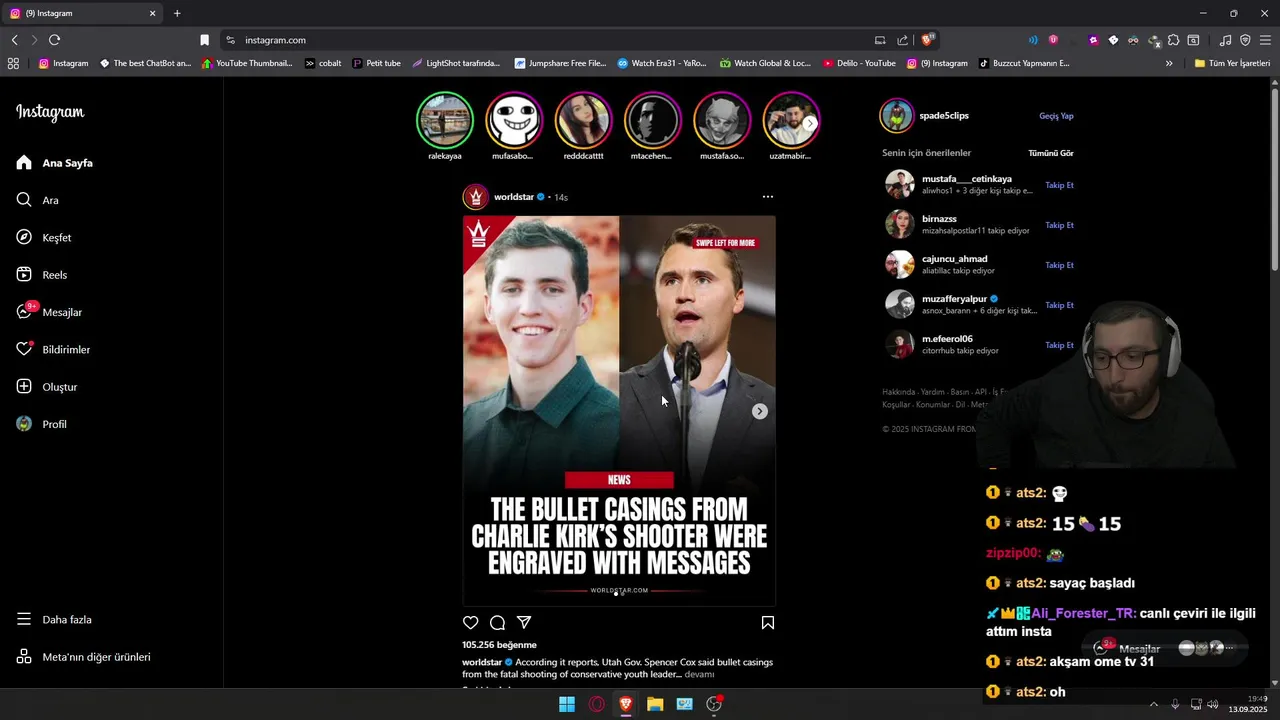Open the cobalt bookmark
This screenshot has height=720, width=1280.
click(x=323, y=63)
